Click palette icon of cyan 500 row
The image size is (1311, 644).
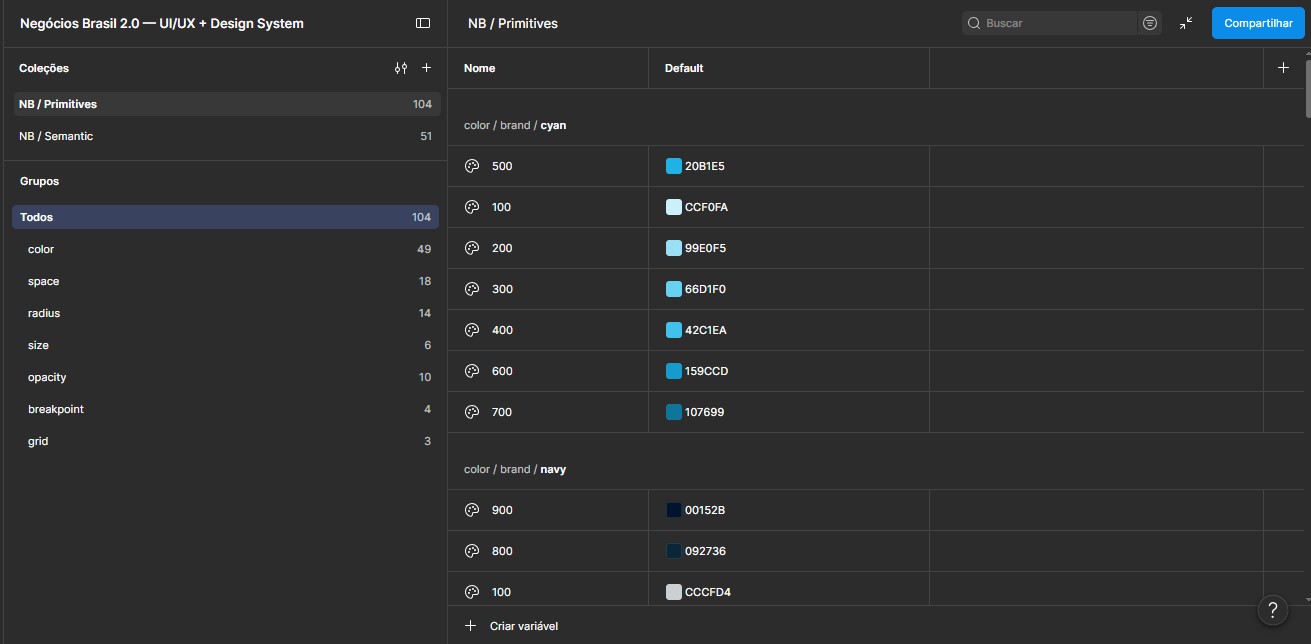tap(472, 166)
